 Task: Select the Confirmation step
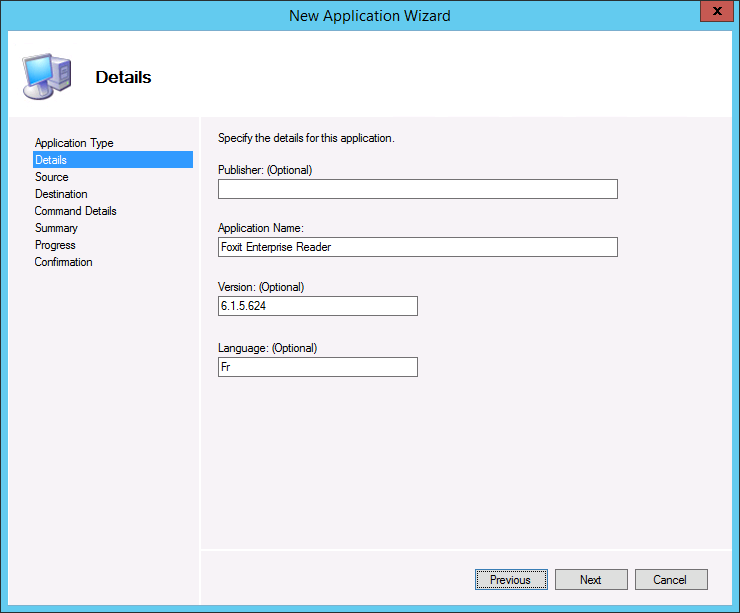click(x=63, y=262)
